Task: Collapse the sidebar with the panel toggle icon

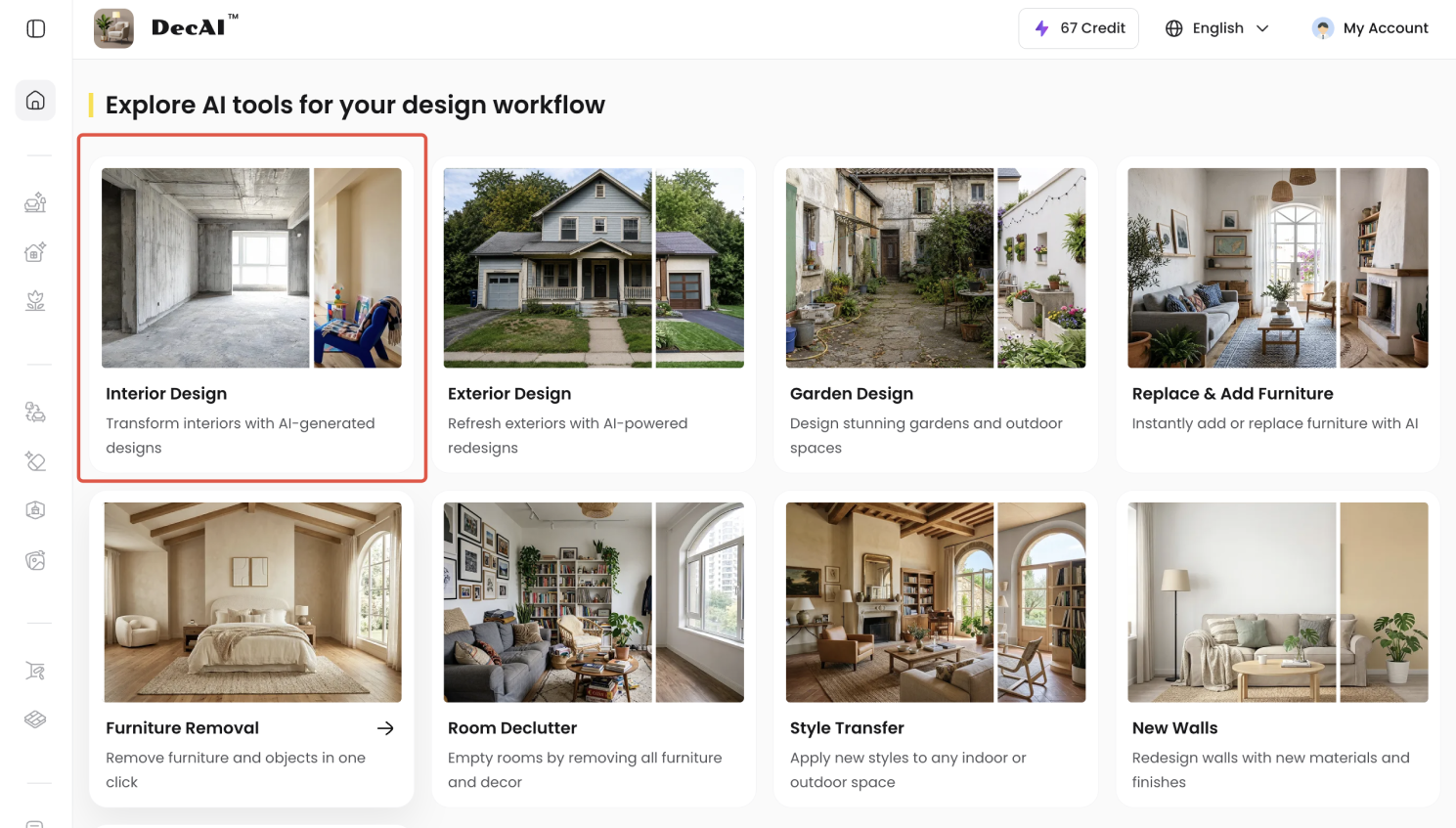Action: (36, 28)
